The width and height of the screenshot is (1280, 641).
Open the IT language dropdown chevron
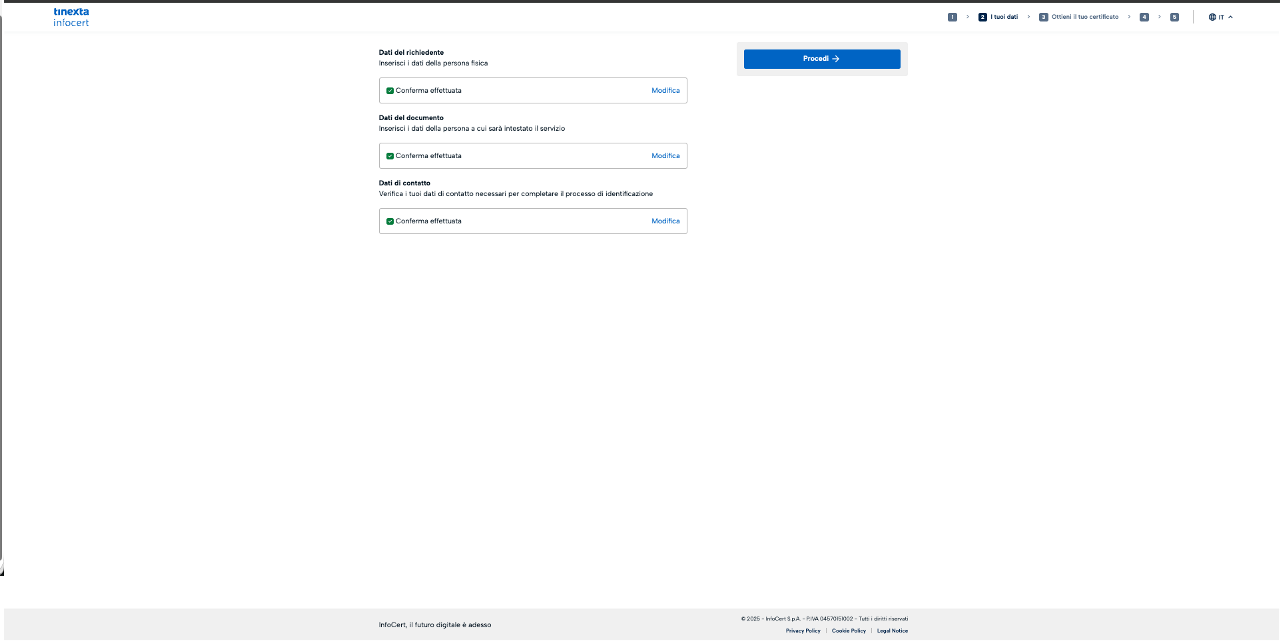[1230, 17]
